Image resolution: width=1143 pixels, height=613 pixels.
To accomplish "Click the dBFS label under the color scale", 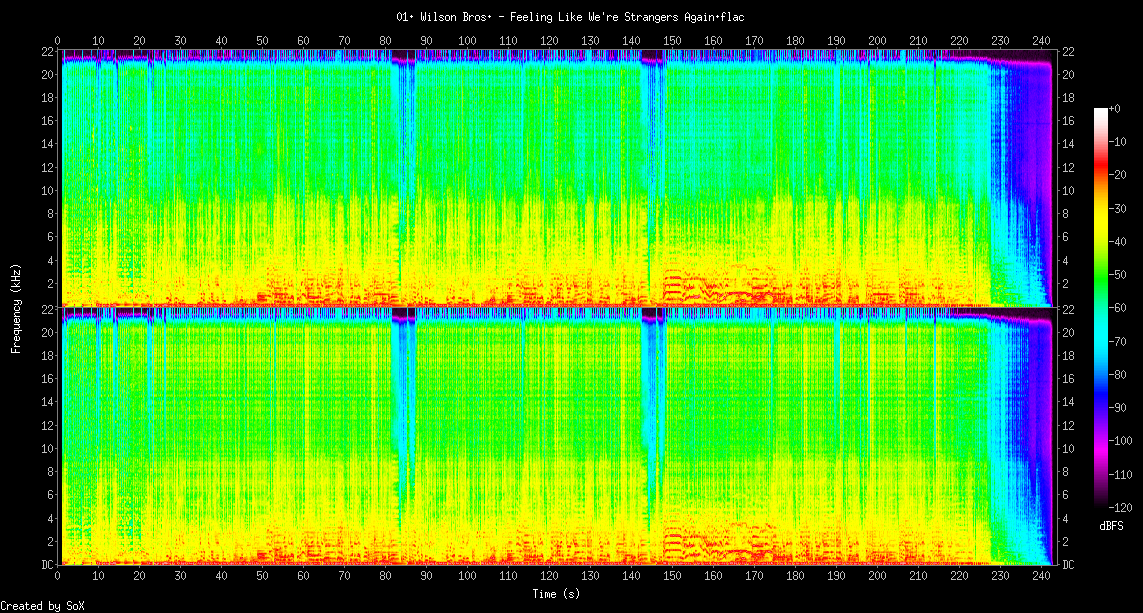I will pyautogui.click(x=1111, y=525).
